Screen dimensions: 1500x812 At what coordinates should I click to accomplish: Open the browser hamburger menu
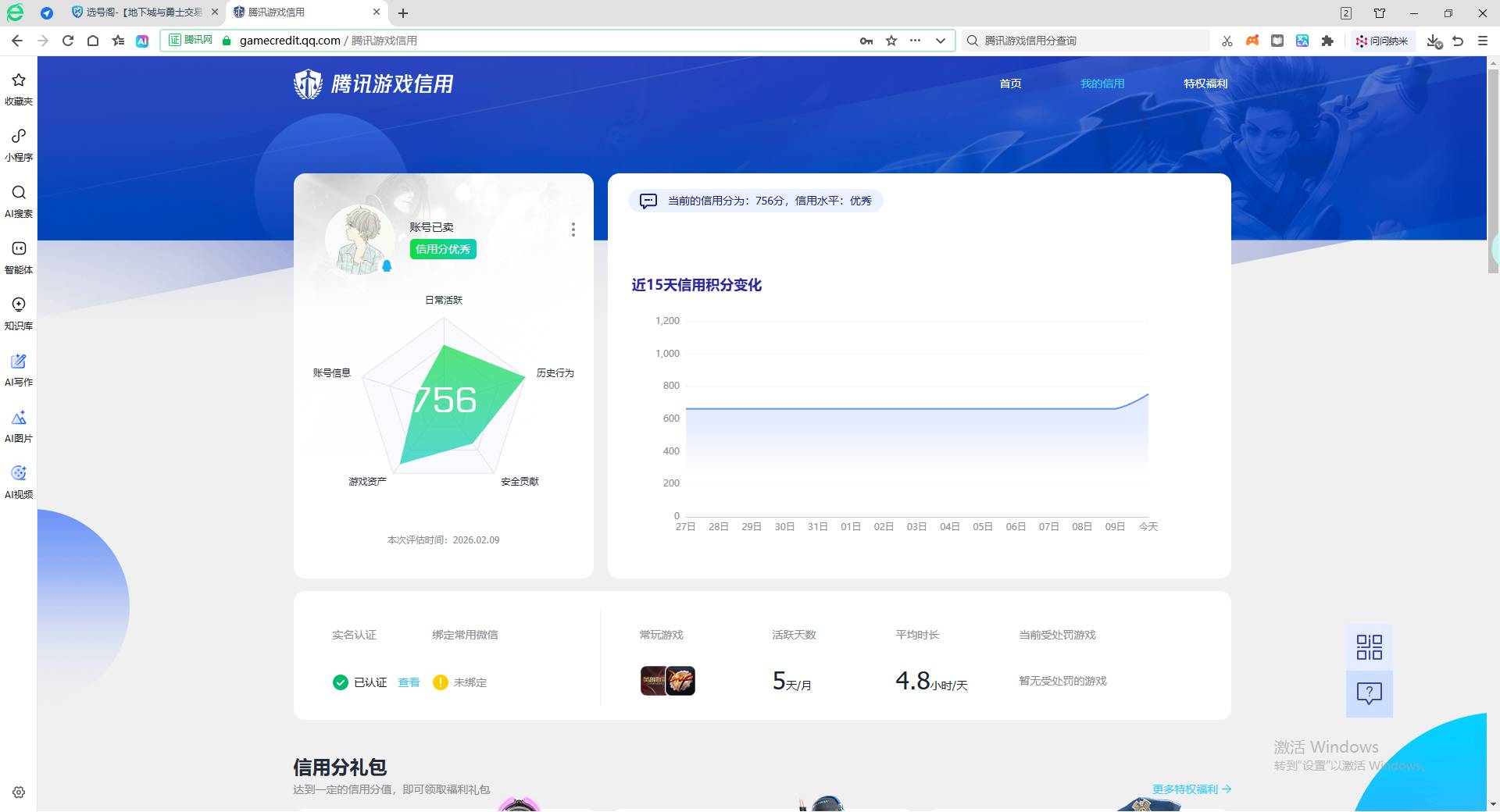point(1483,41)
